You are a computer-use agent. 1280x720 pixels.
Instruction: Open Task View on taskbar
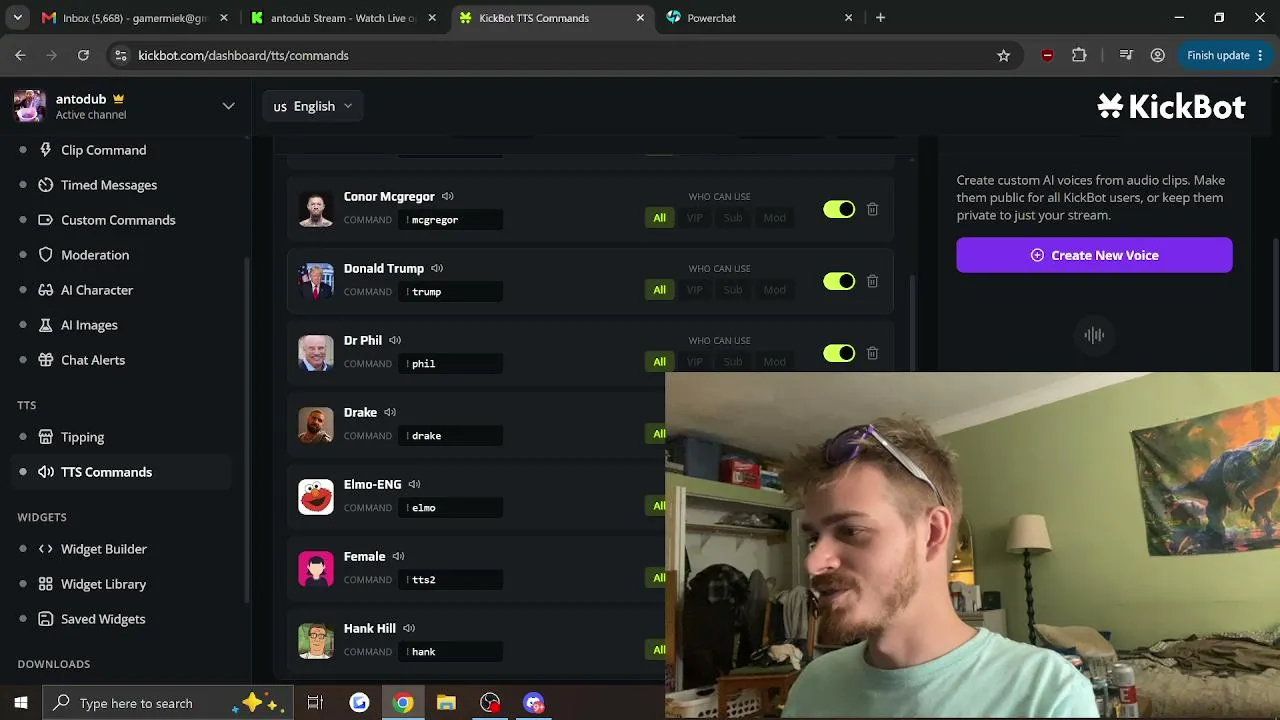(315, 703)
